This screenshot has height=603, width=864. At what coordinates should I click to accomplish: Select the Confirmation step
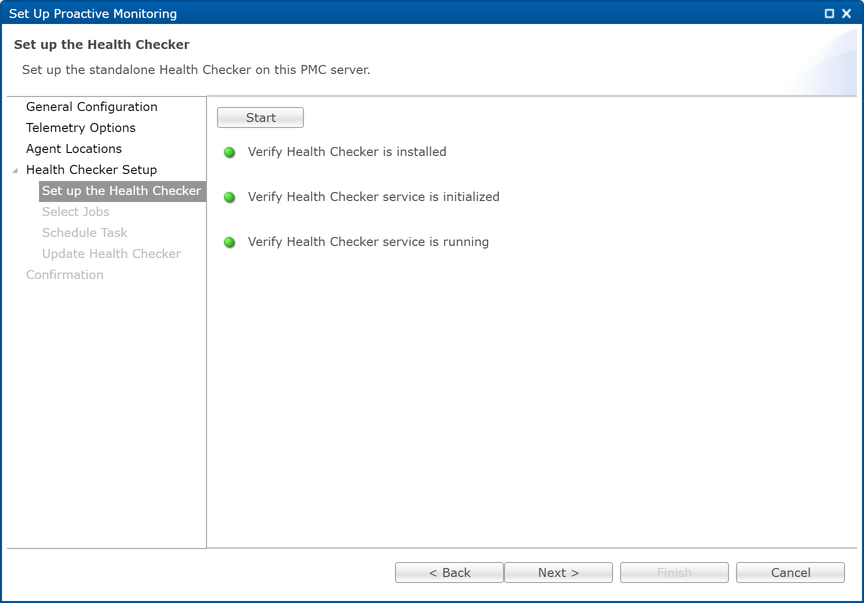coord(64,274)
